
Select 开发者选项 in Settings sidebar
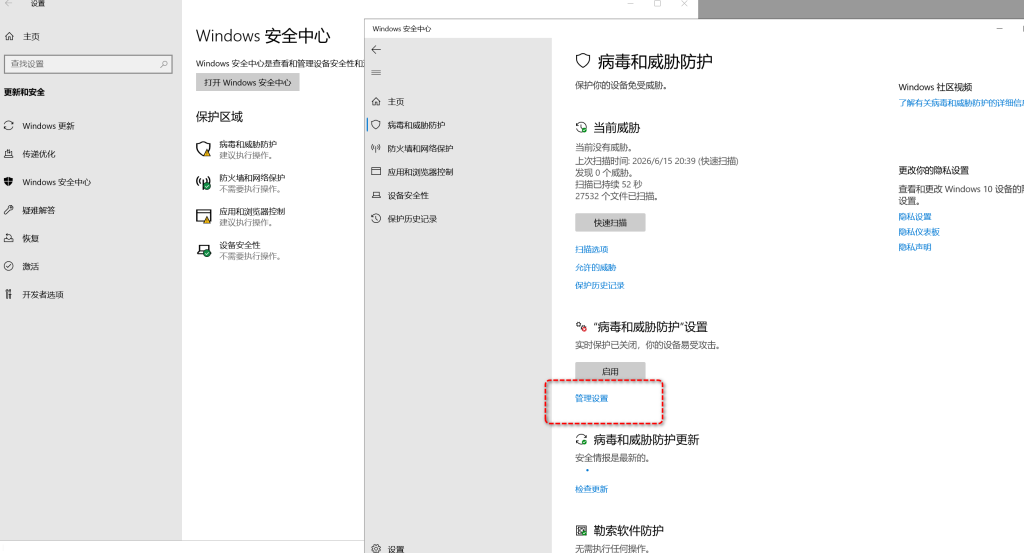pos(43,294)
